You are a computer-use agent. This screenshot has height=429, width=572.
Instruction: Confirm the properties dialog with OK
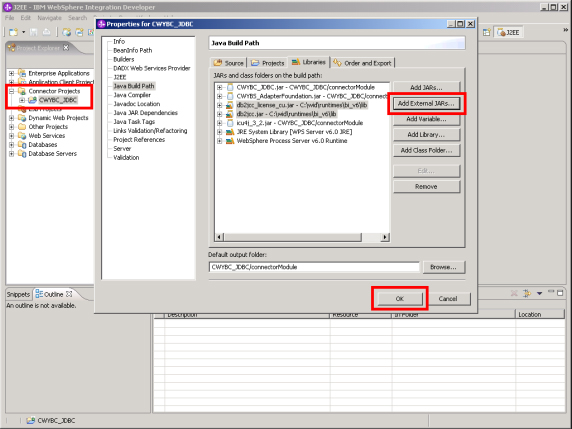(x=400, y=299)
